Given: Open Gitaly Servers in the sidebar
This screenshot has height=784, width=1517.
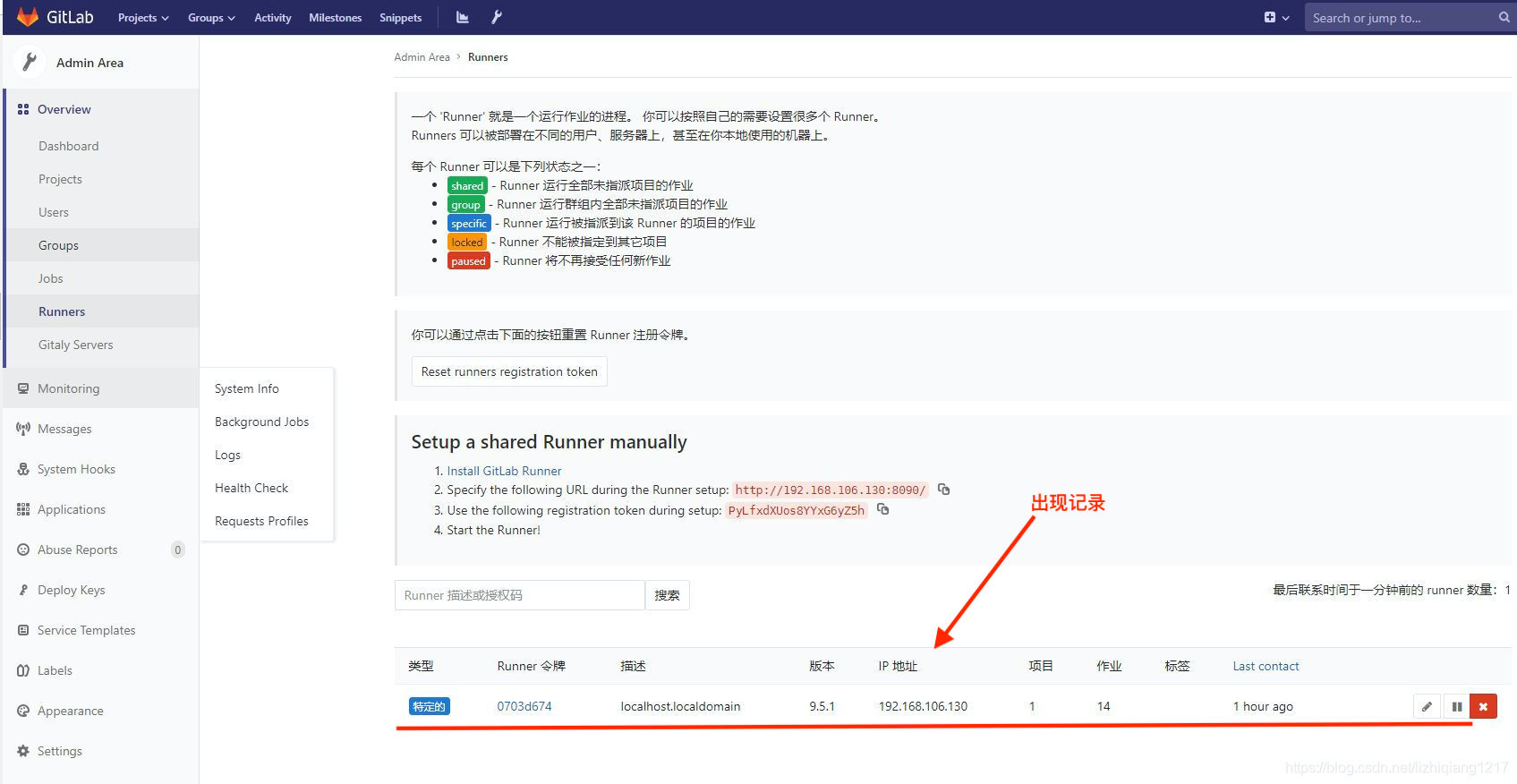Looking at the screenshot, I should pos(76,345).
